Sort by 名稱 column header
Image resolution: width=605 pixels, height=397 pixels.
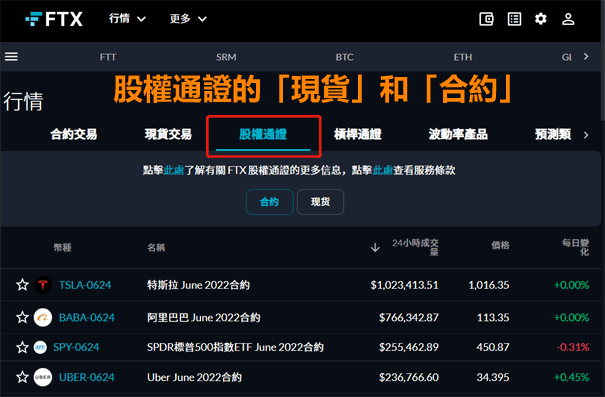(x=156, y=247)
